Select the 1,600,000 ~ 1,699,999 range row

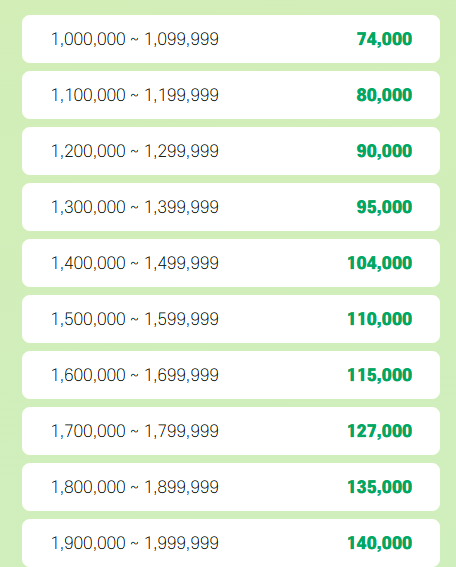[x=231, y=375]
